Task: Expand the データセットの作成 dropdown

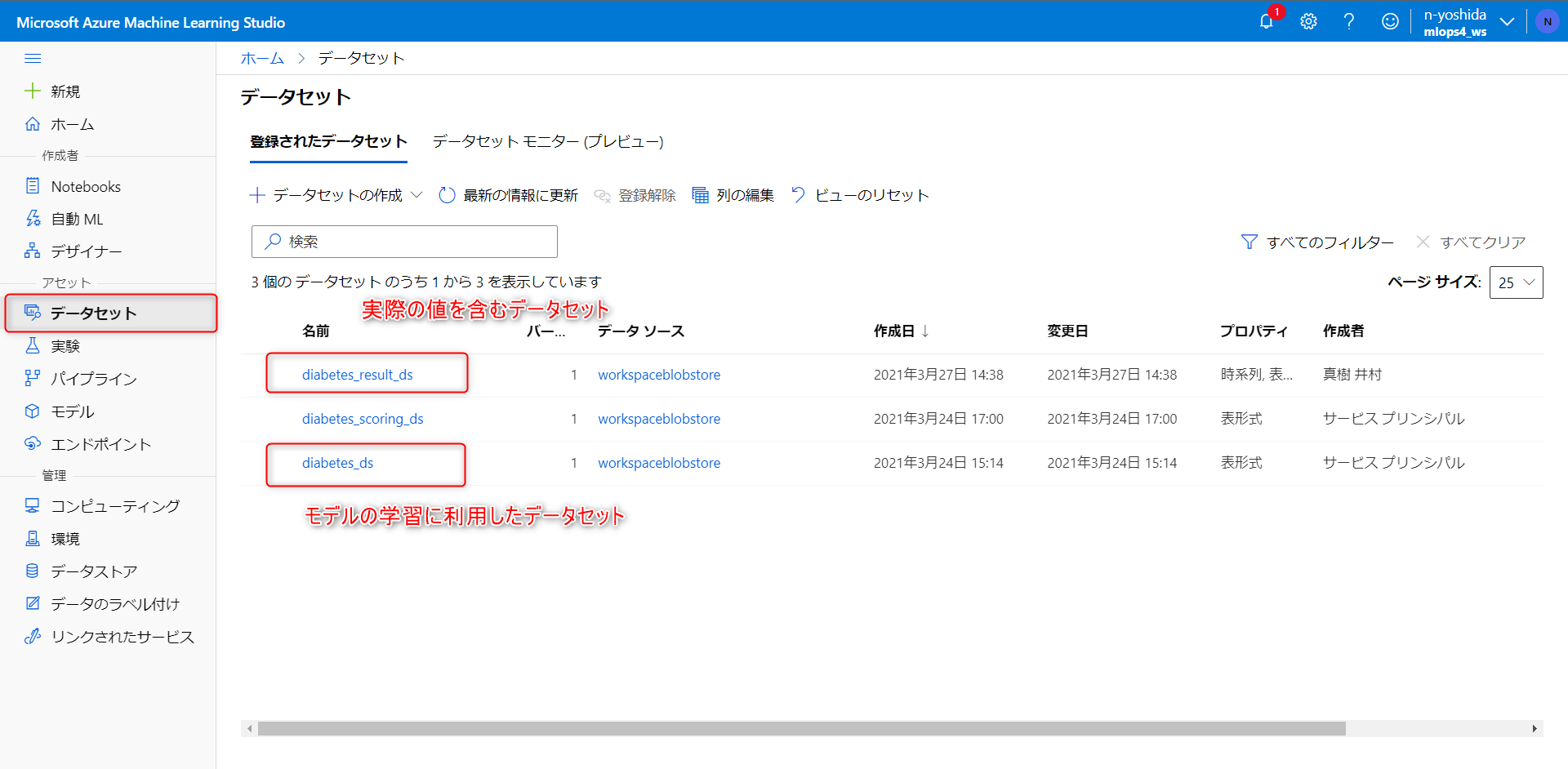Action: click(x=416, y=195)
